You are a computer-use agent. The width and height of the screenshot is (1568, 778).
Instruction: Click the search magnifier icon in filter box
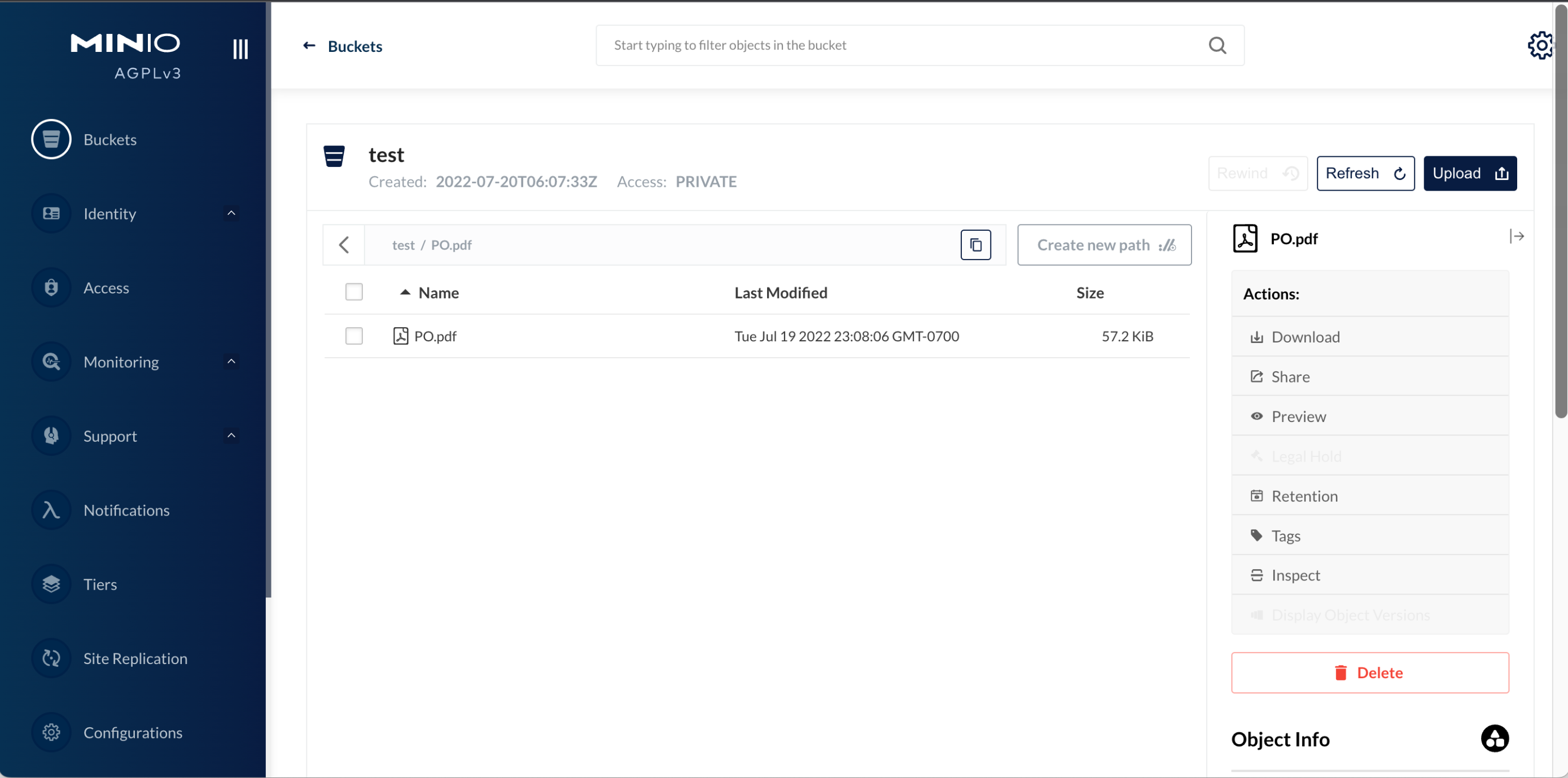1217,45
